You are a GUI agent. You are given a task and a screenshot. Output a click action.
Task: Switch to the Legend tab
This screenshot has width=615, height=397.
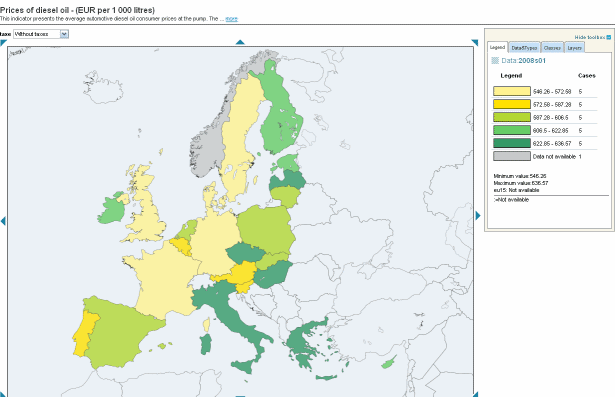(497, 47)
